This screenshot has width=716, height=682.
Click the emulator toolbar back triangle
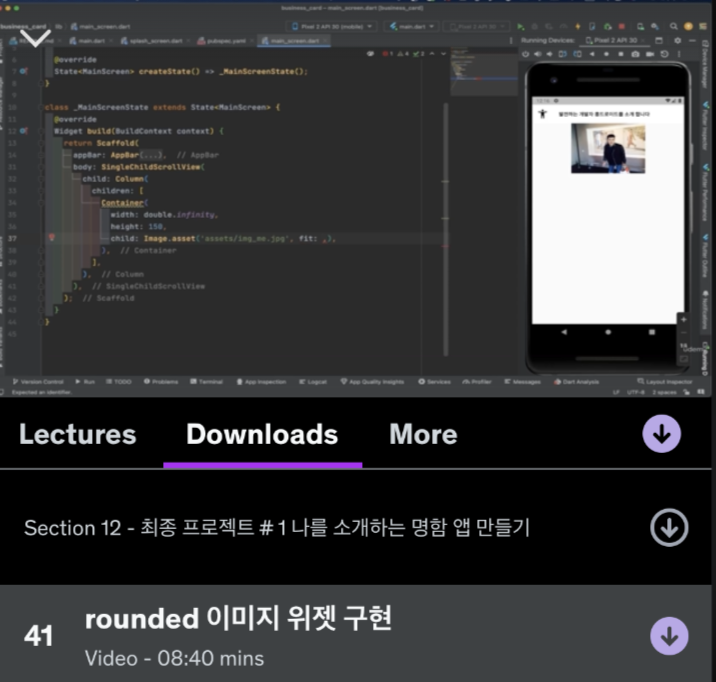592,54
